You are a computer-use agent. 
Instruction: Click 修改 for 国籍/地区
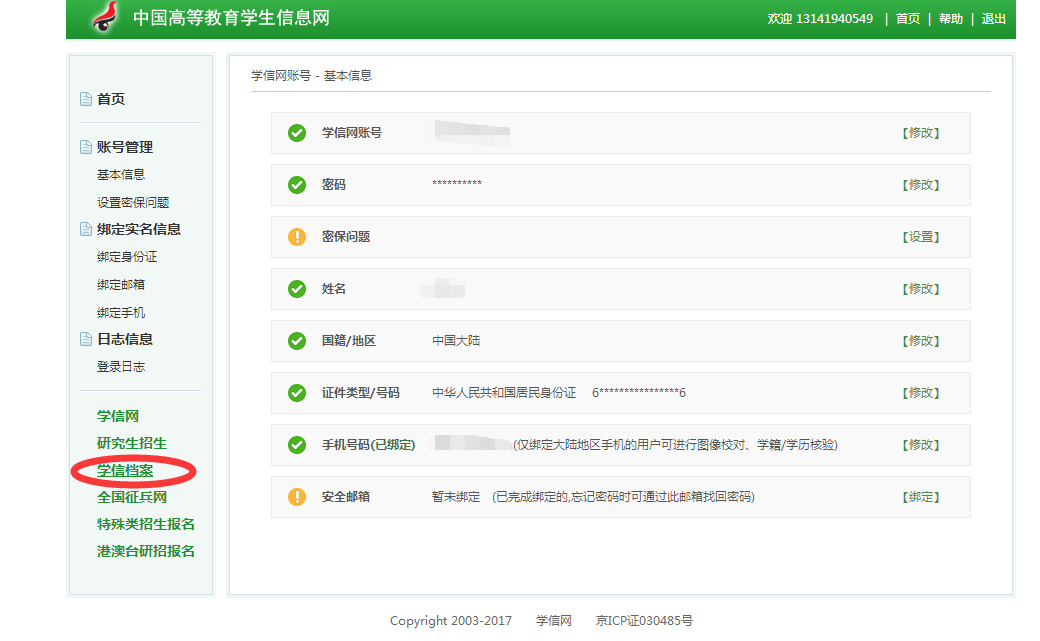(x=921, y=340)
